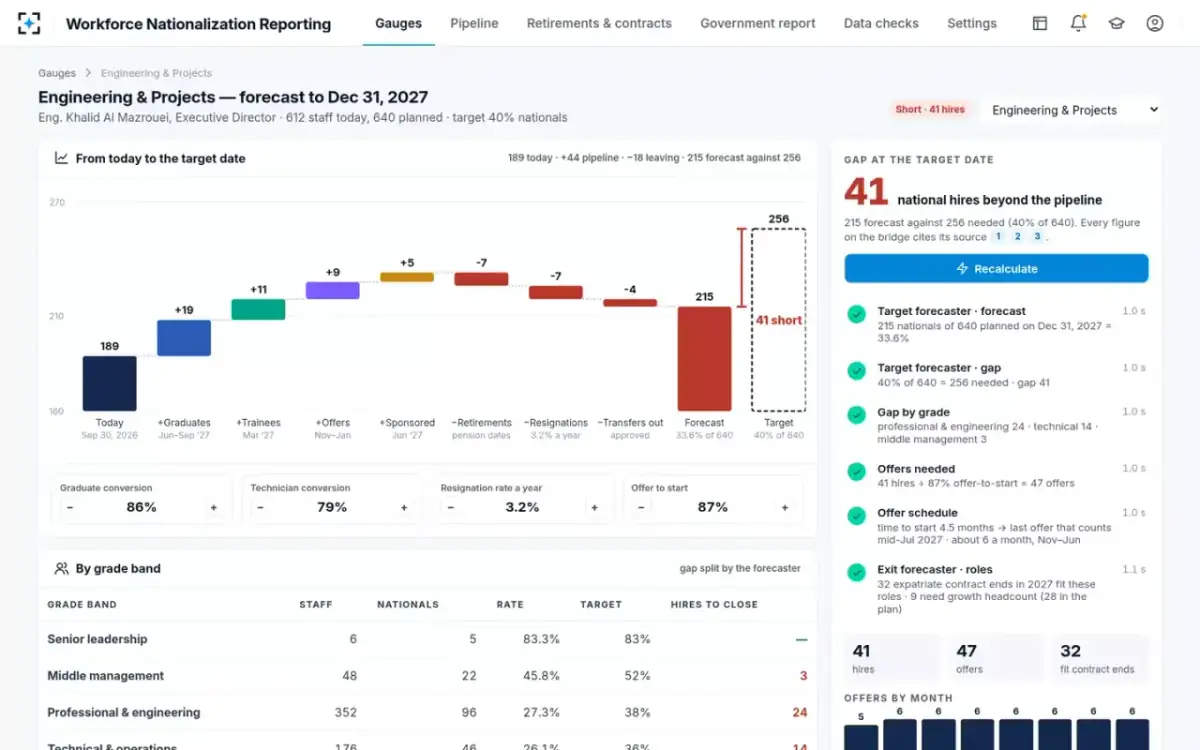The height and width of the screenshot is (750, 1200).
Task: Open the Government report tab
Action: tap(758, 23)
